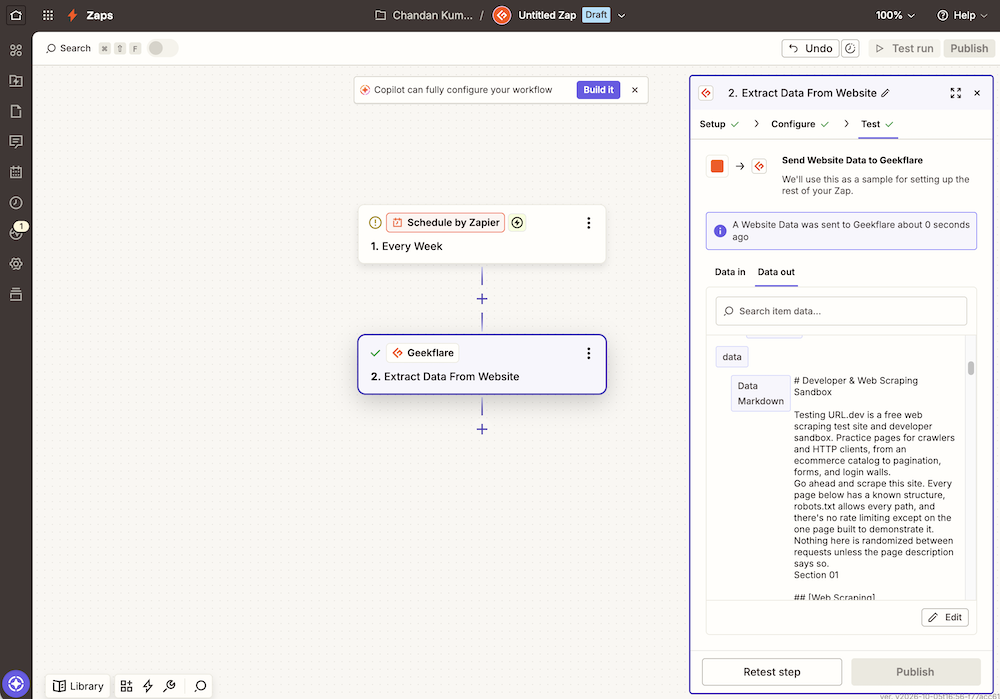Switch to the Configure tab
This screenshot has height=699, width=1000.
coord(800,124)
